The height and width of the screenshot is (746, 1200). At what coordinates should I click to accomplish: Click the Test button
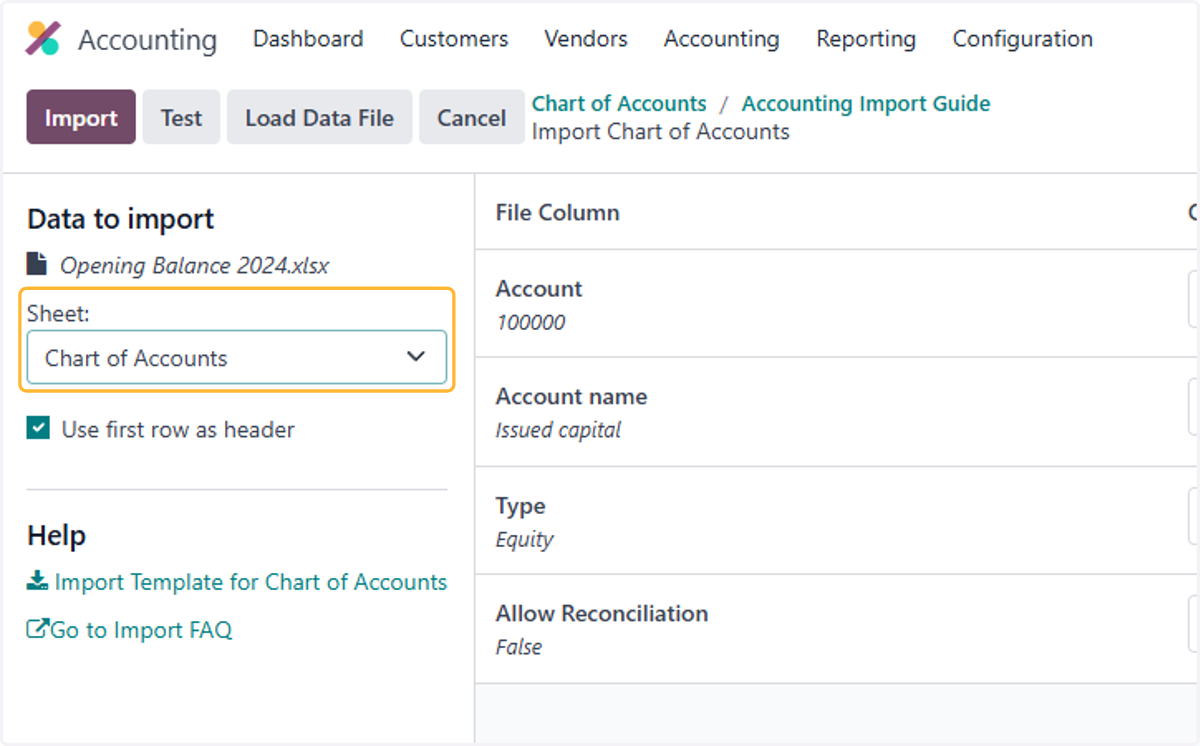point(181,117)
